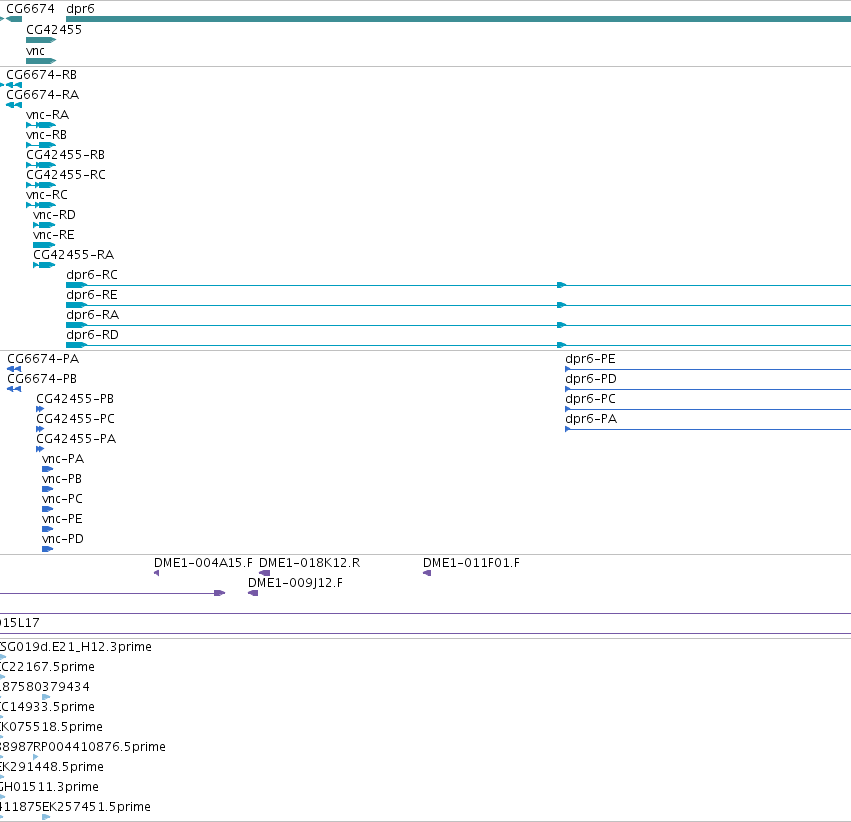Screen dimensions: 851x822
Task: Select the dpr6-RE transcript label
Action: point(92,295)
